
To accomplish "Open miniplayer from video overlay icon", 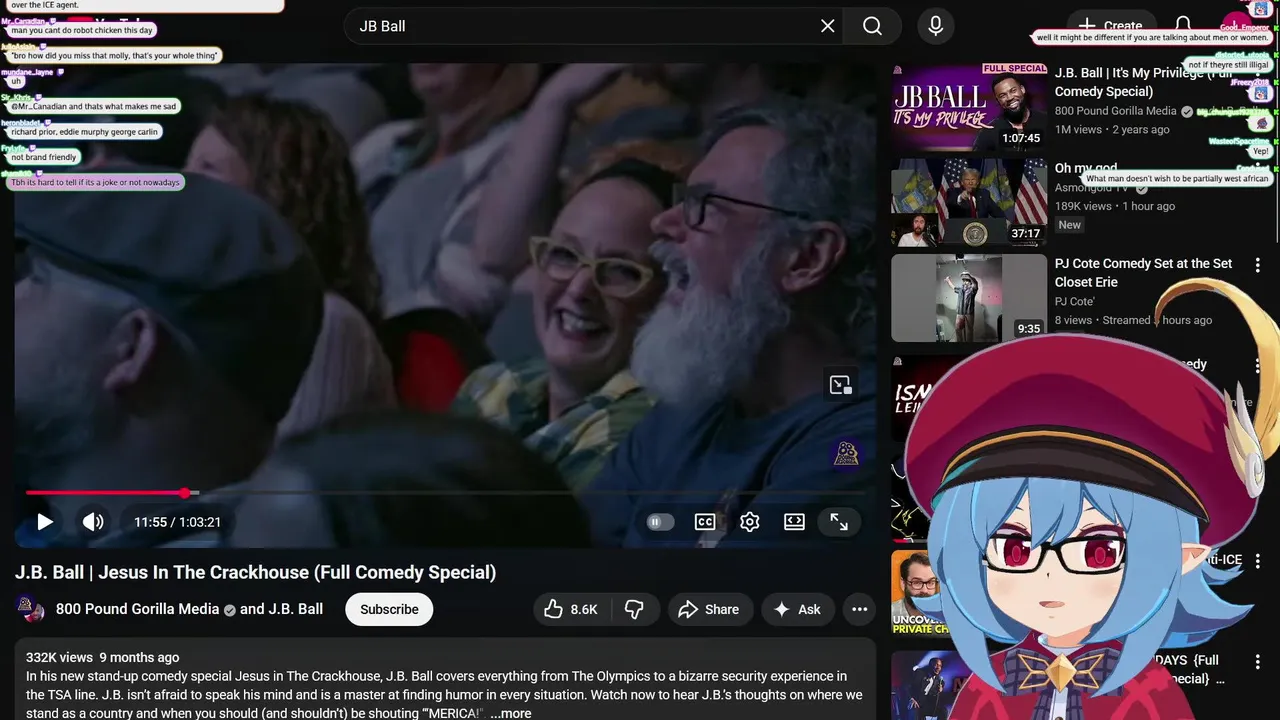I will click(x=840, y=385).
